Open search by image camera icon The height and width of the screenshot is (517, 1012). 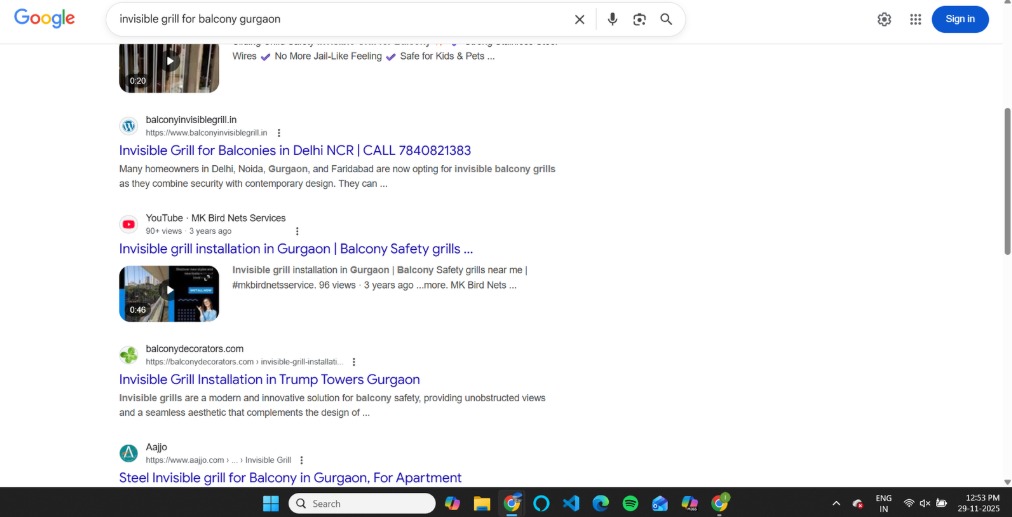pos(639,19)
